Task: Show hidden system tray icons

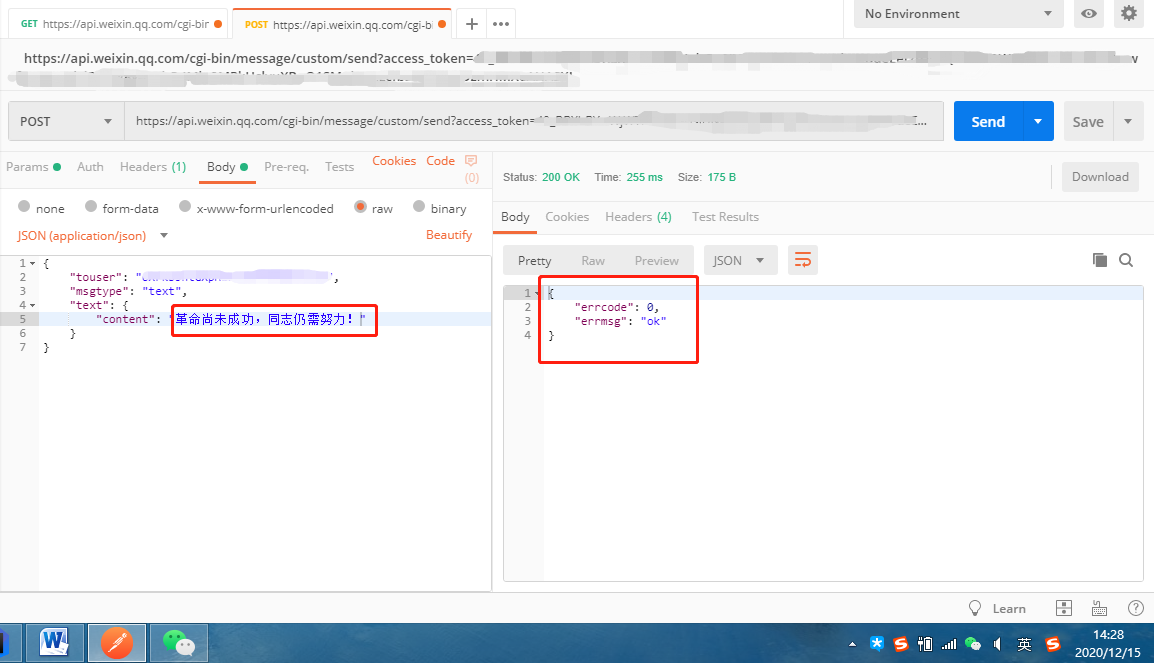Action: [x=852, y=644]
